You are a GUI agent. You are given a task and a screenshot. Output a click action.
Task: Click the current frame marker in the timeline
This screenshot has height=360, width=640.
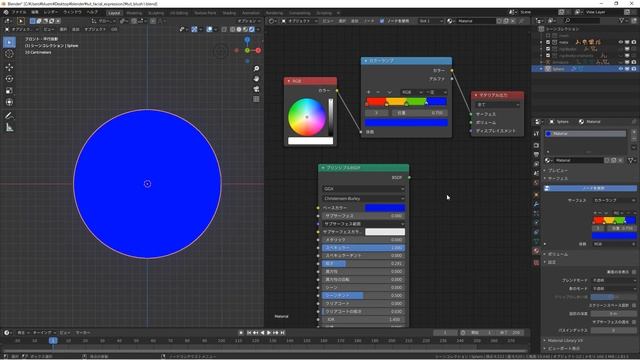53,340
